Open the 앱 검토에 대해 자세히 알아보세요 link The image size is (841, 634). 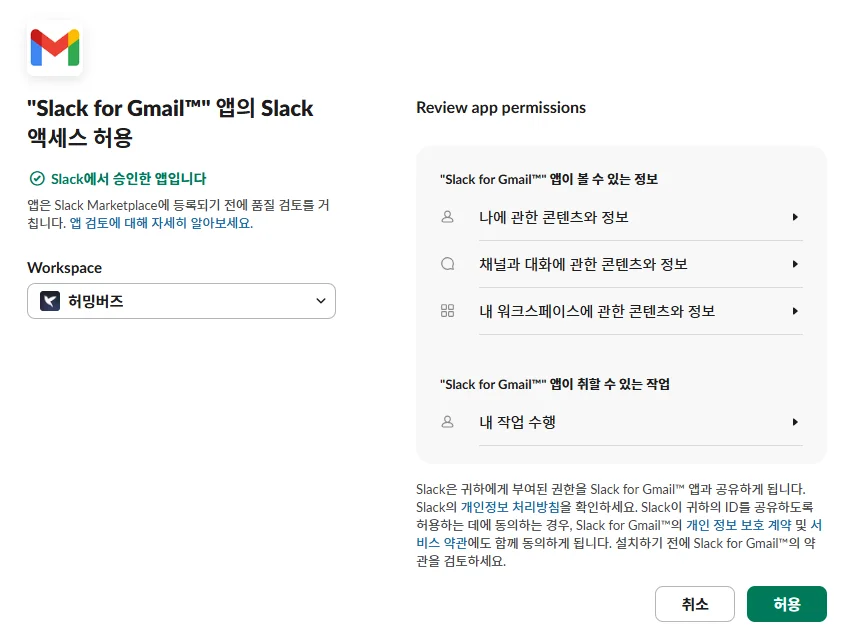click(161, 224)
